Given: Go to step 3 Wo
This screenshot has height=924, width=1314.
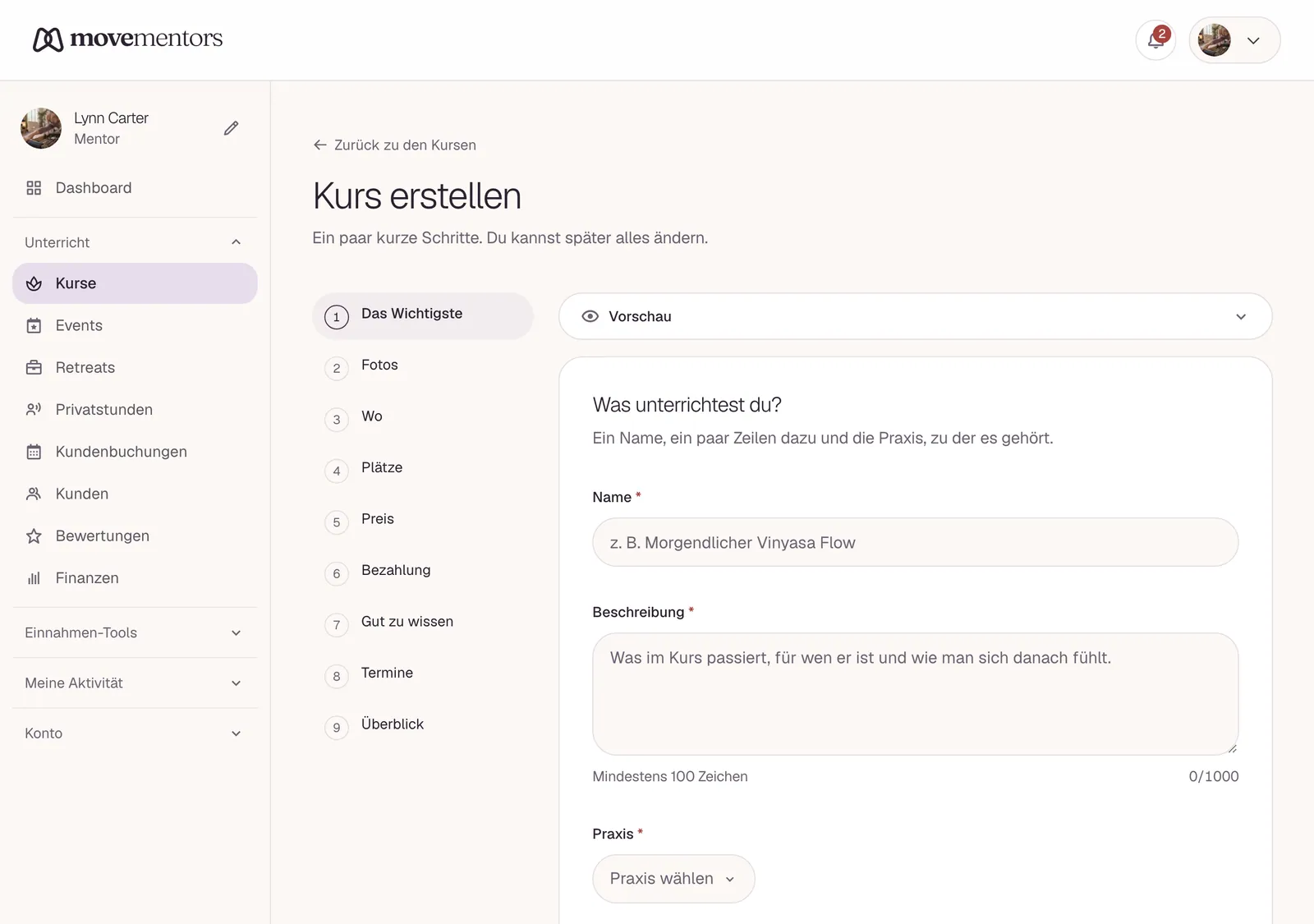Looking at the screenshot, I should [422, 419].
